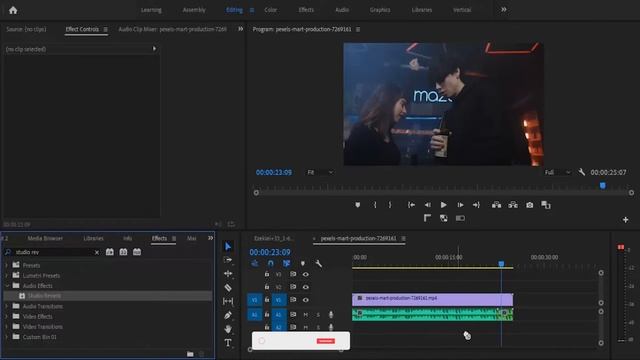Filter by 32-bit Color effects icon
The height and width of the screenshot is (360, 640).
(x=123, y=252)
